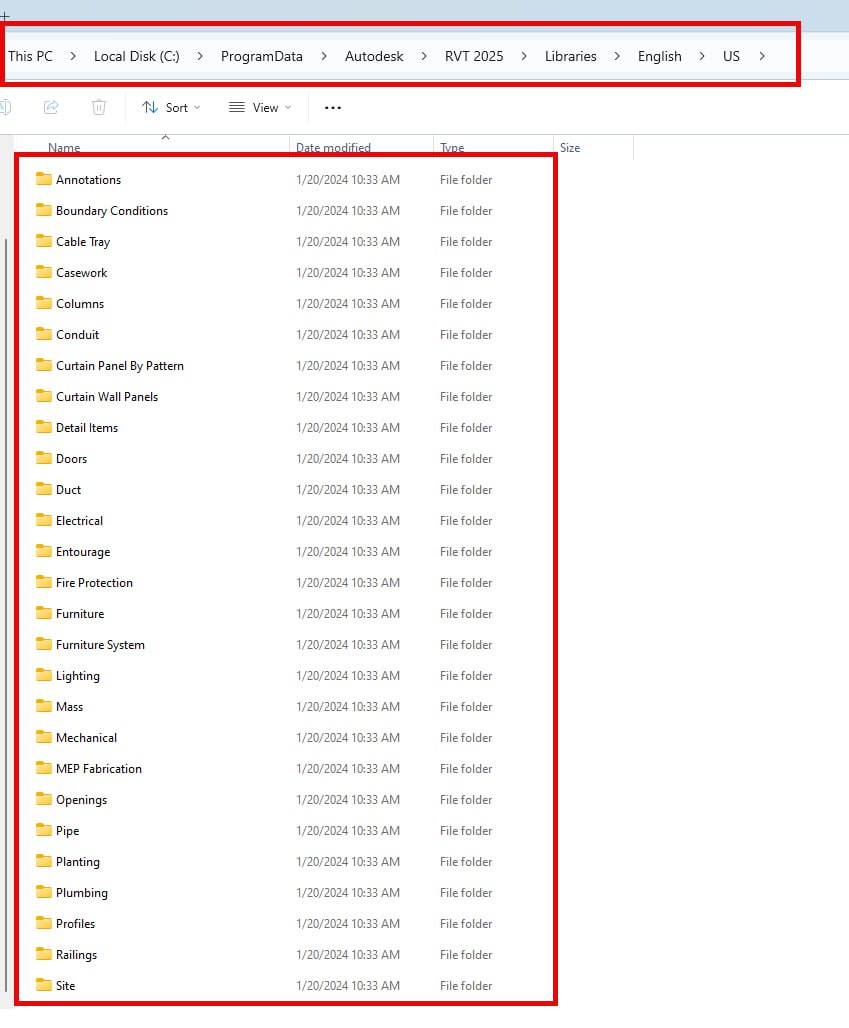Screen dimensions: 849x1028
Task: Select the Curtain Wall Panels folder icon
Action: 44,396
